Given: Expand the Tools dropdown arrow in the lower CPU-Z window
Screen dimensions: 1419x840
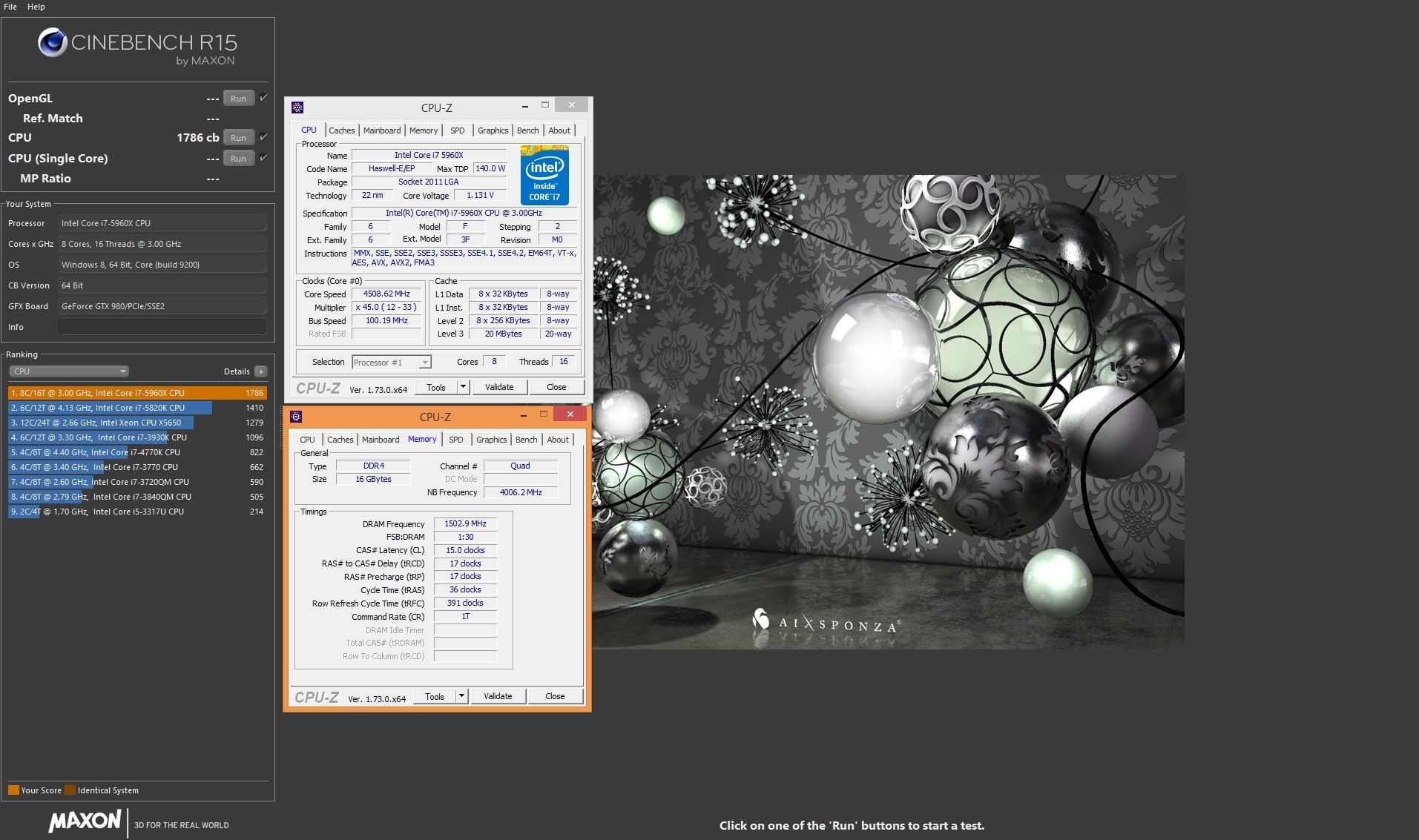Looking at the screenshot, I should [x=461, y=696].
